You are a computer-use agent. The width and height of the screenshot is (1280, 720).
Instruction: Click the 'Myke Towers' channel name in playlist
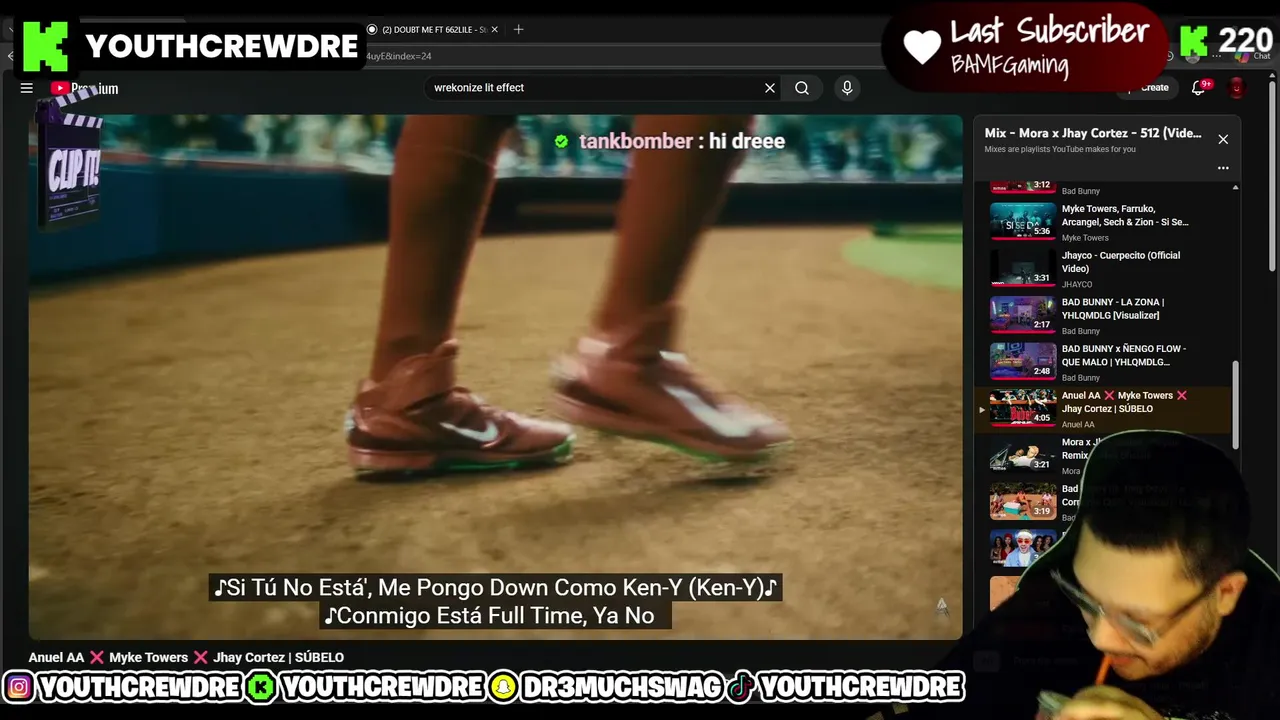tap(1085, 238)
